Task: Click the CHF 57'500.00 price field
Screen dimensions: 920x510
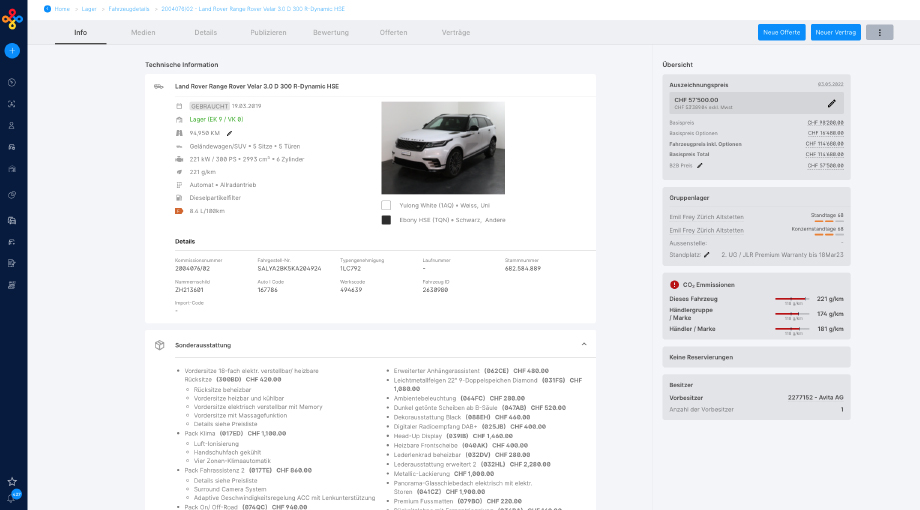Action: [756, 103]
